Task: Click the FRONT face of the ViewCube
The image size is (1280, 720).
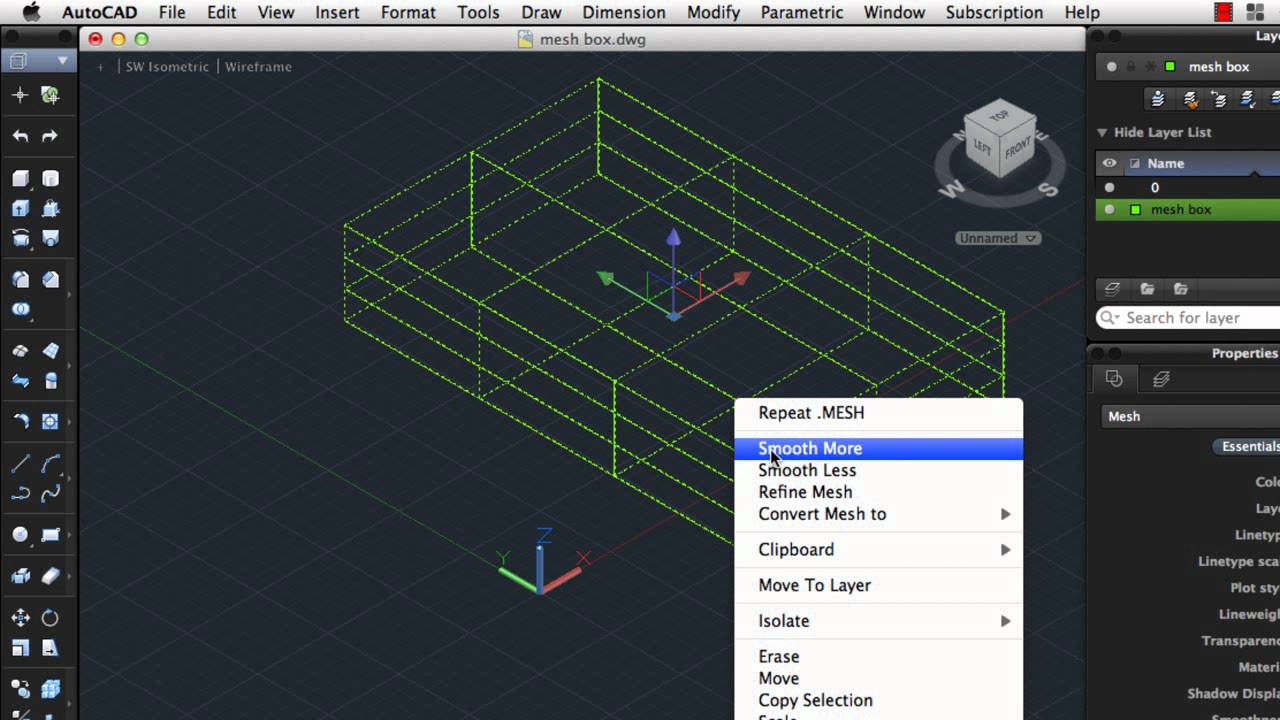Action: (1018, 149)
